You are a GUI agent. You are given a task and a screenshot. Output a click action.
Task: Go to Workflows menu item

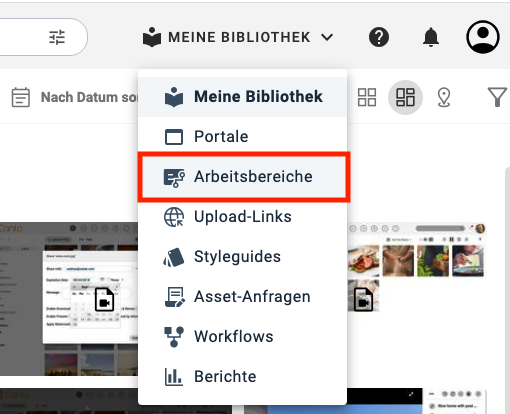(242, 337)
